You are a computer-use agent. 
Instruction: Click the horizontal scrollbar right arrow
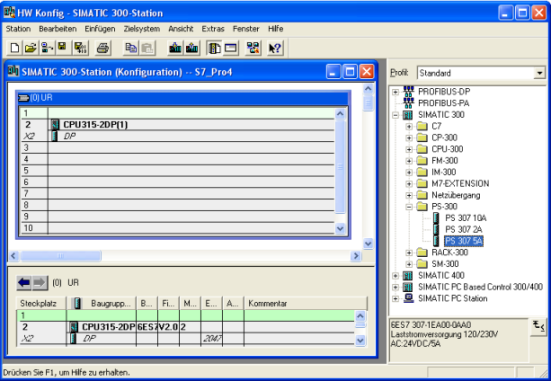pyautogui.click(x=356, y=256)
